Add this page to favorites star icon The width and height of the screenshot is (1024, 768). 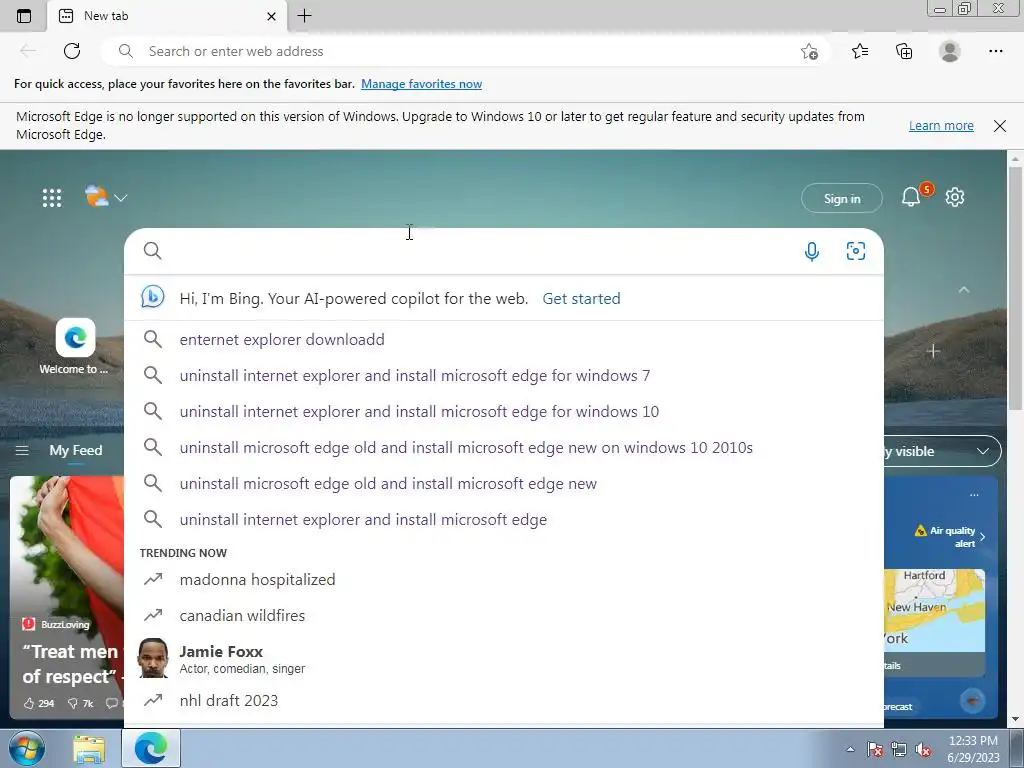pyautogui.click(x=809, y=52)
